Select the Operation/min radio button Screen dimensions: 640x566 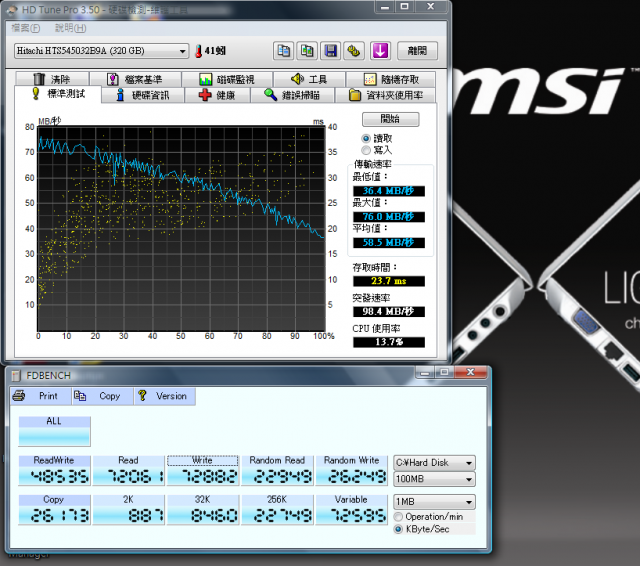click(398, 517)
